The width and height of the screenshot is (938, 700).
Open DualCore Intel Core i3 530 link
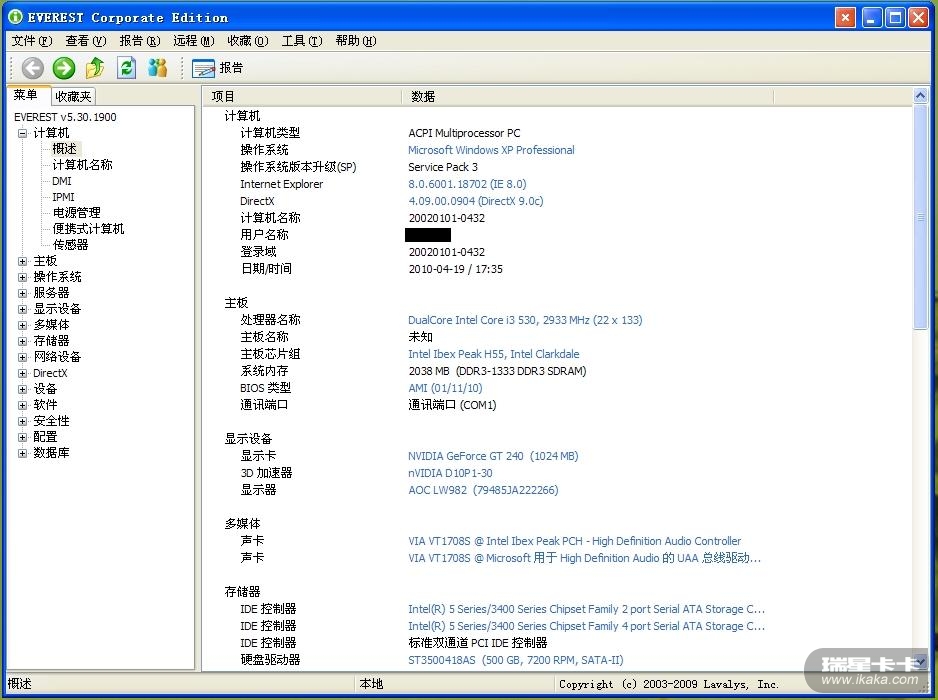525,320
